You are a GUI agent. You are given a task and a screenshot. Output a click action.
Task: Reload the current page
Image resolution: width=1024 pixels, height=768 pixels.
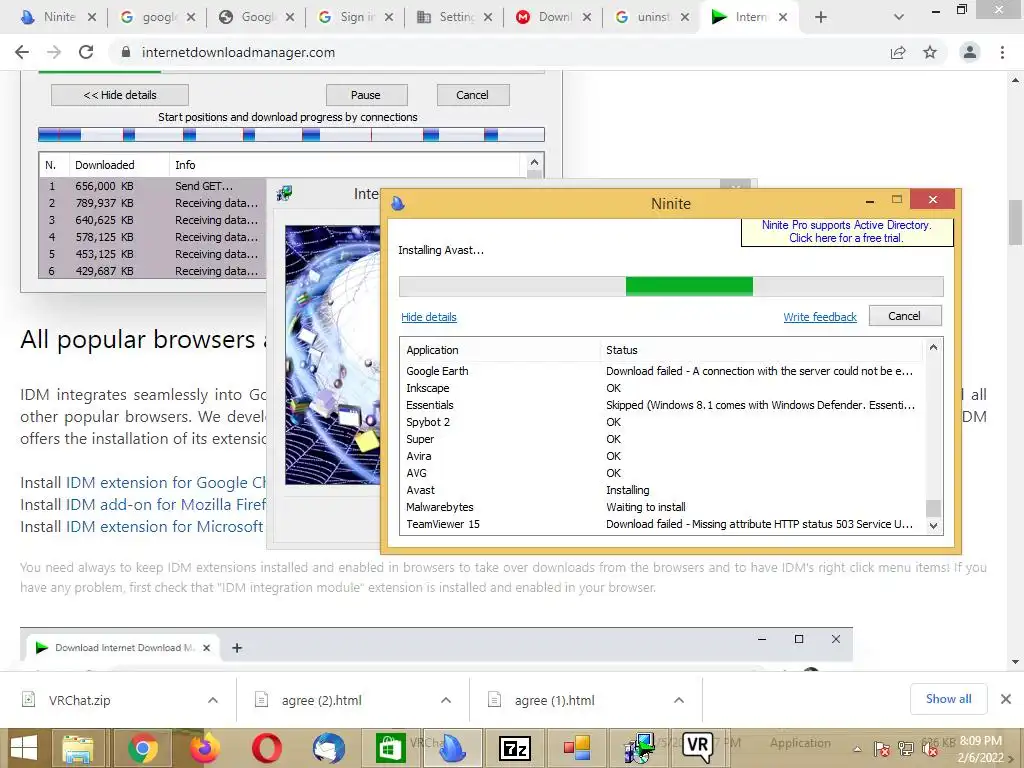(86, 52)
